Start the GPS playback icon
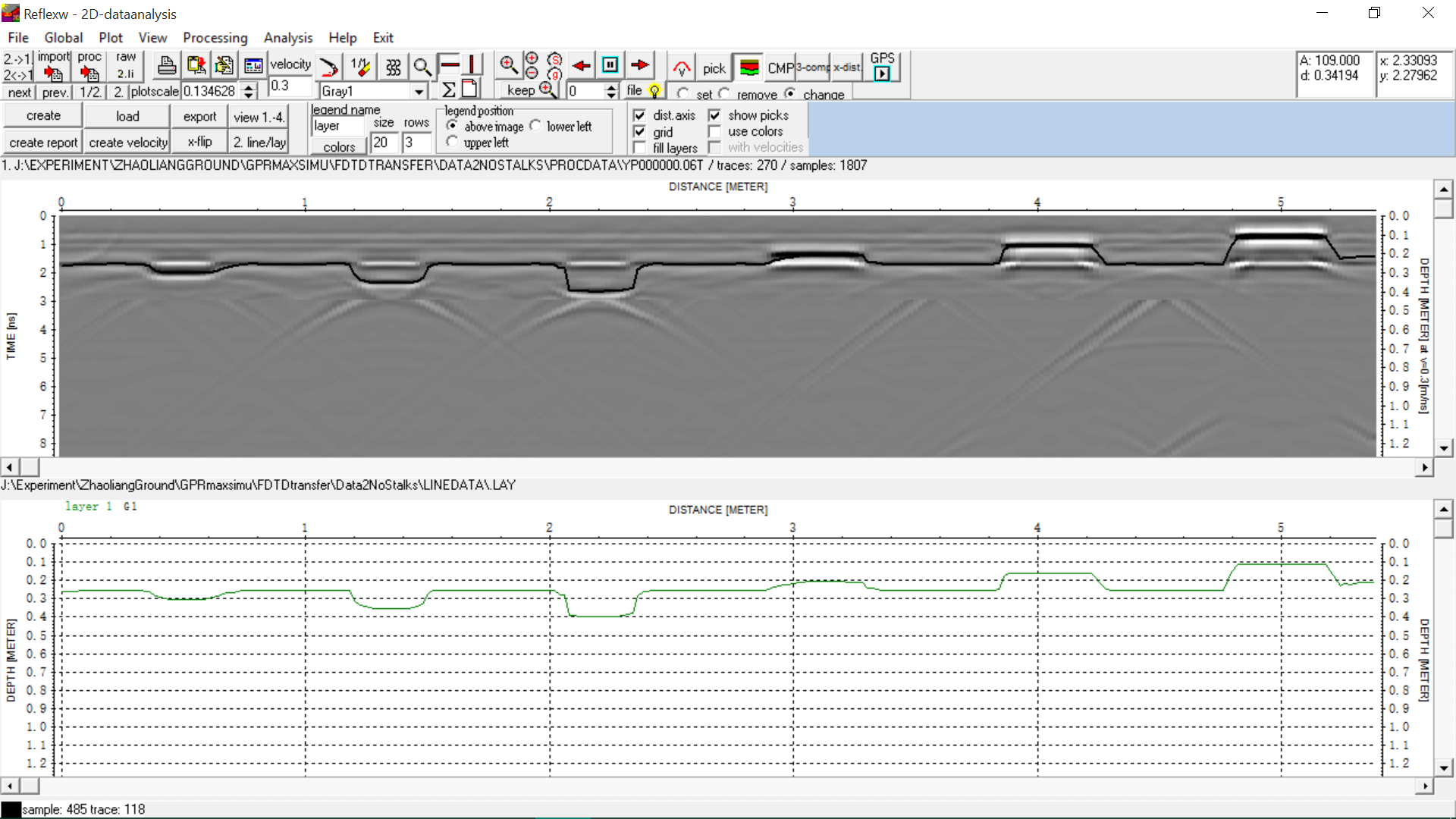1456x819 pixels. tap(883, 74)
